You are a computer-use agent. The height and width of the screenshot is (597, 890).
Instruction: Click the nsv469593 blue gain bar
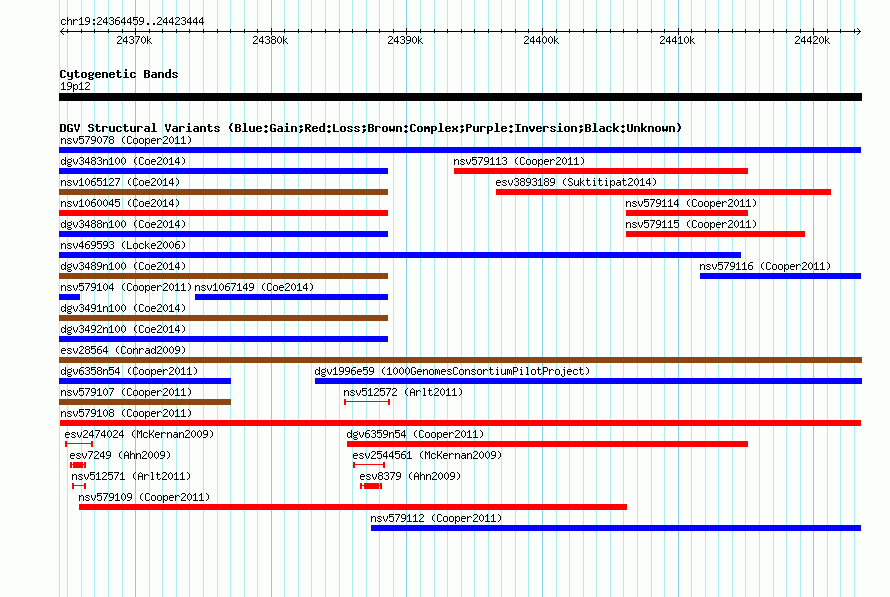(400, 255)
